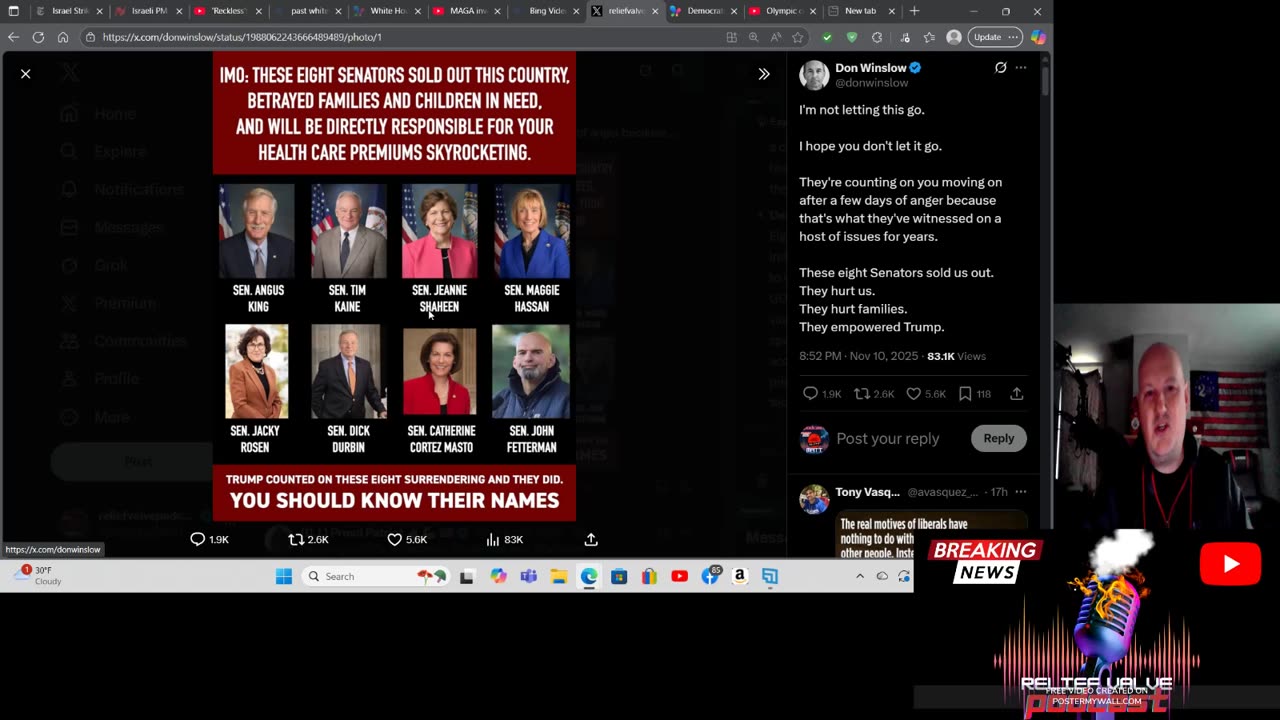Image resolution: width=1280 pixels, height=720 pixels.
Task: Open Microsoft Edge from taskbar
Action: pos(589,576)
